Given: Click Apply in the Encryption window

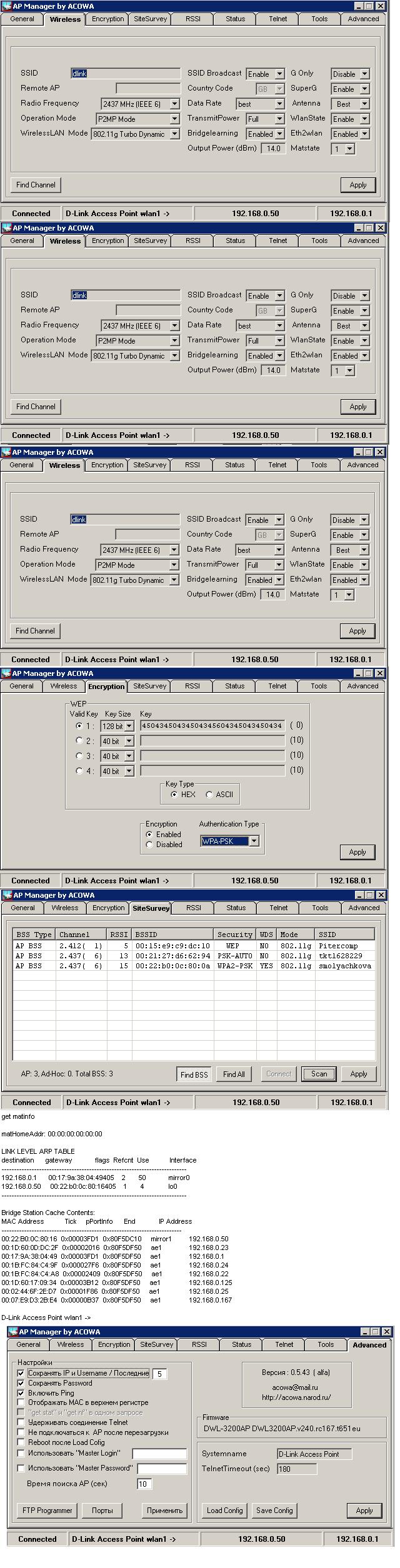Looking at the screenshot, I should click(x=357, y=852).
